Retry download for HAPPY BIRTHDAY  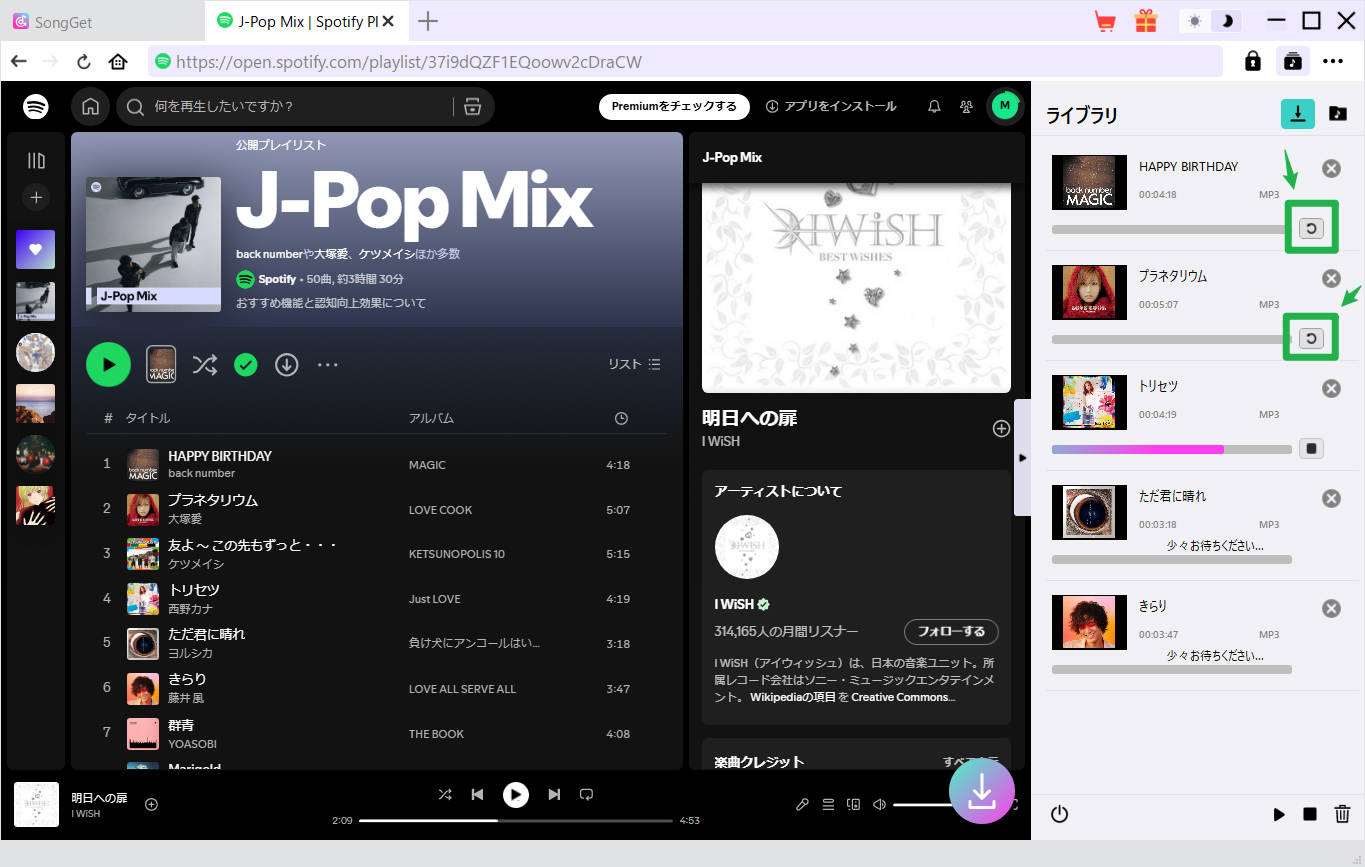1310,229
